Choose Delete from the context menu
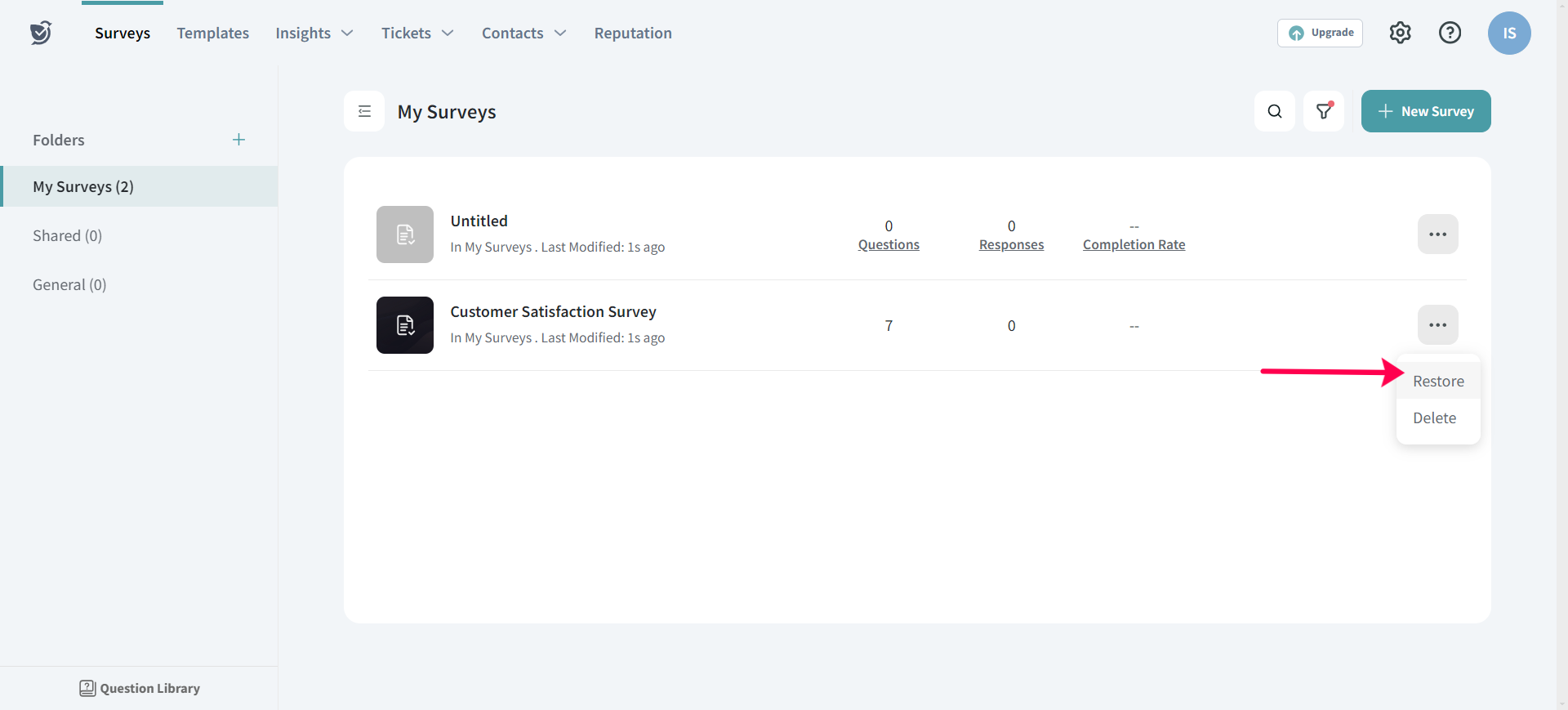 coord(1434,418)
